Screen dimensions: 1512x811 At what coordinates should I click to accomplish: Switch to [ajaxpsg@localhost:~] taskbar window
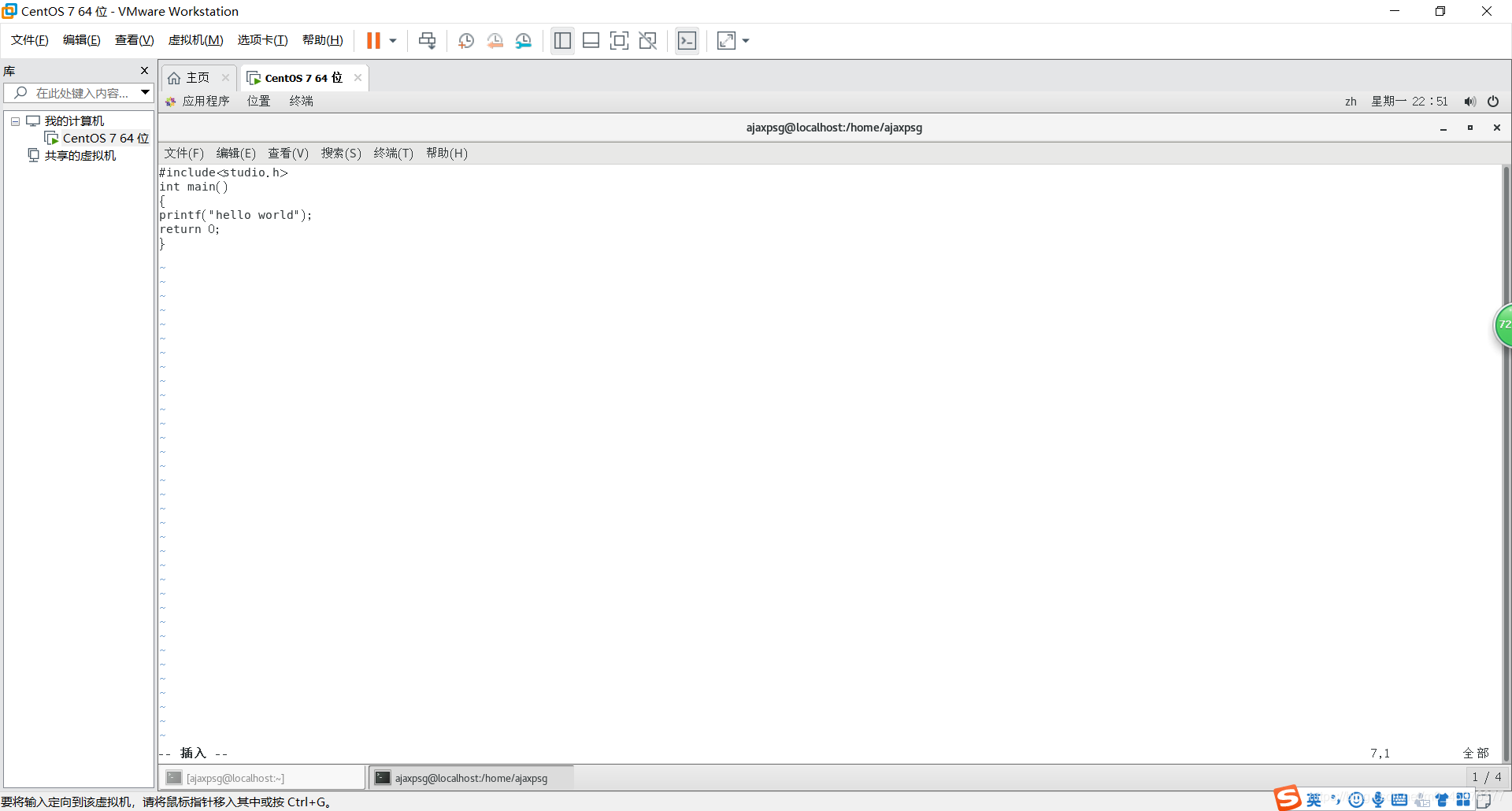pos(264,778)
